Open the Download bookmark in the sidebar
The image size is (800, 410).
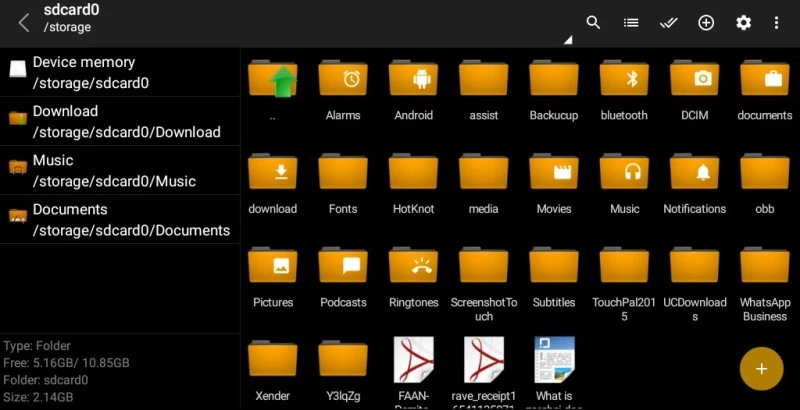[x=120, y=121]
